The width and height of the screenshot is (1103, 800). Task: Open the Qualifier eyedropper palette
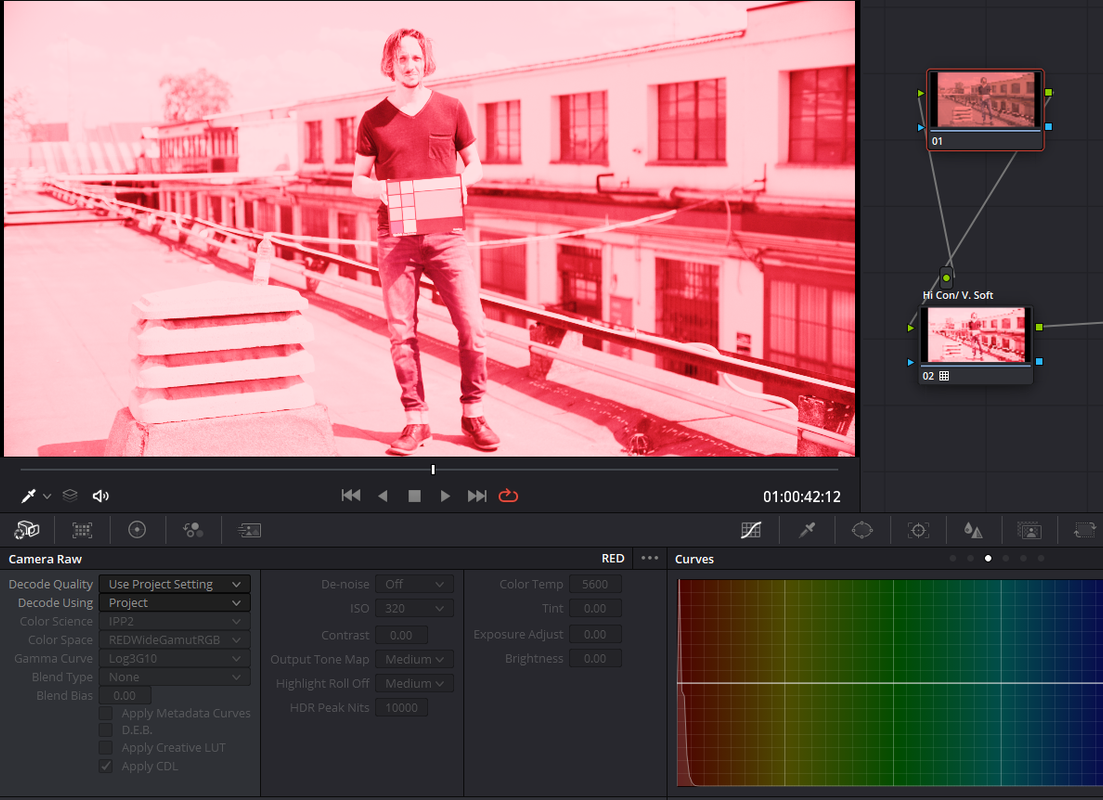pos(807,530)
